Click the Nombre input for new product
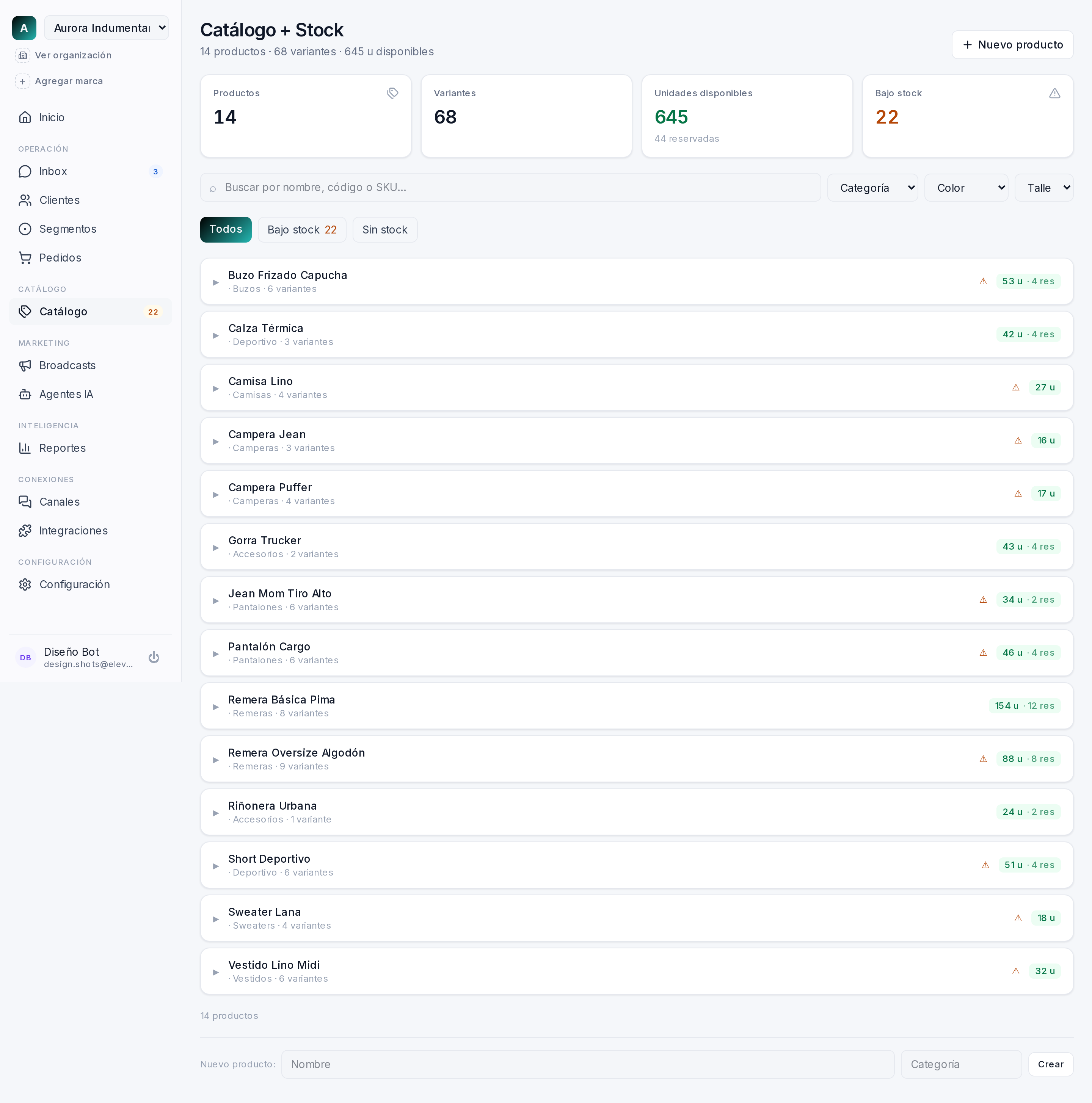Image resolution: width=1092 pixels, height=1103 pixels. (x=588, y=1064)
